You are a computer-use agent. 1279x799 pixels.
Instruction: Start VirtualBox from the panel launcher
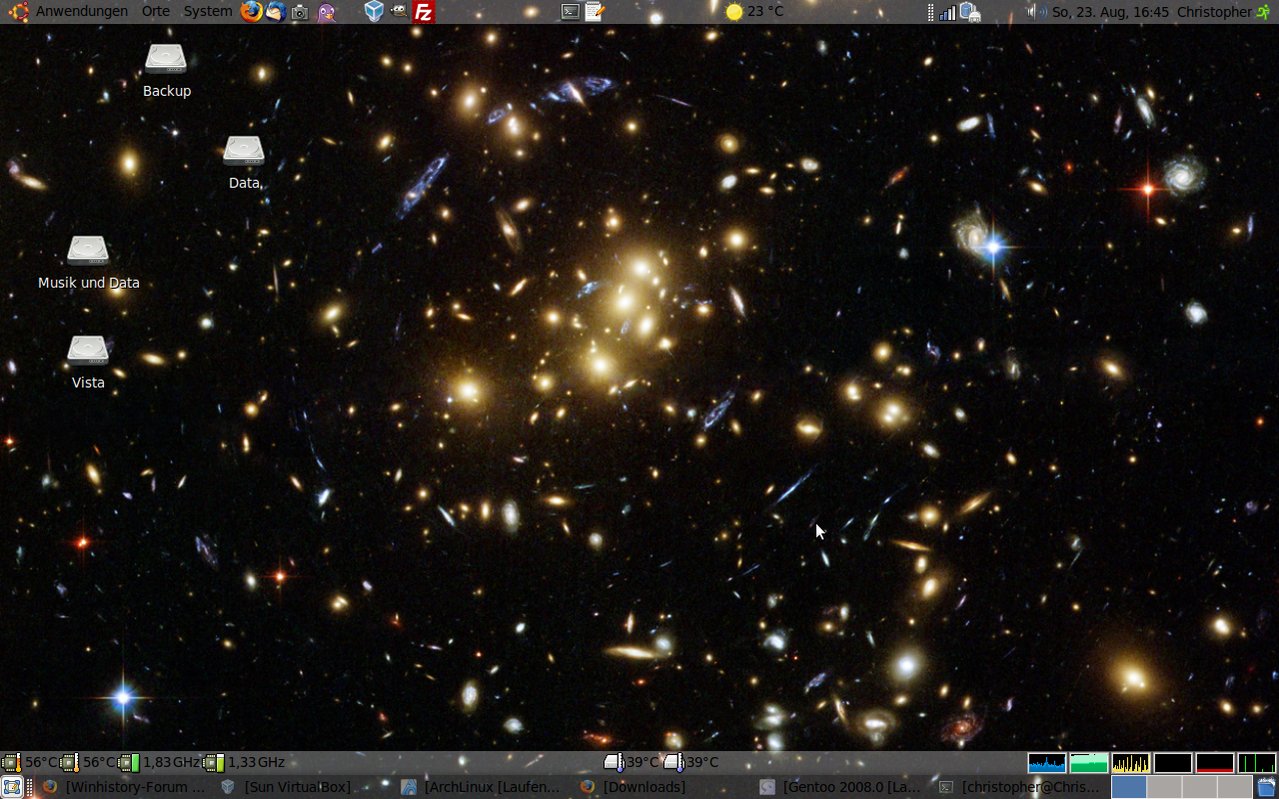[x=374, y=12]
